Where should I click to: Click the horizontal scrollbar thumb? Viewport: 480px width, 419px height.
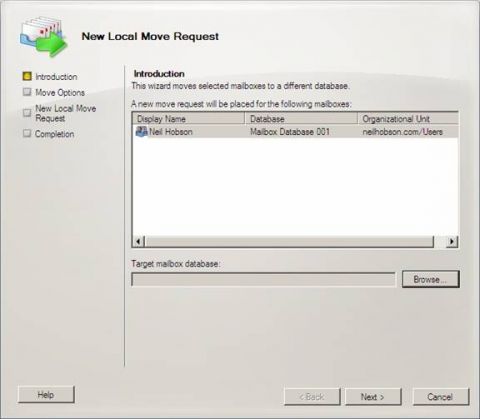click(x=289, y=241)
